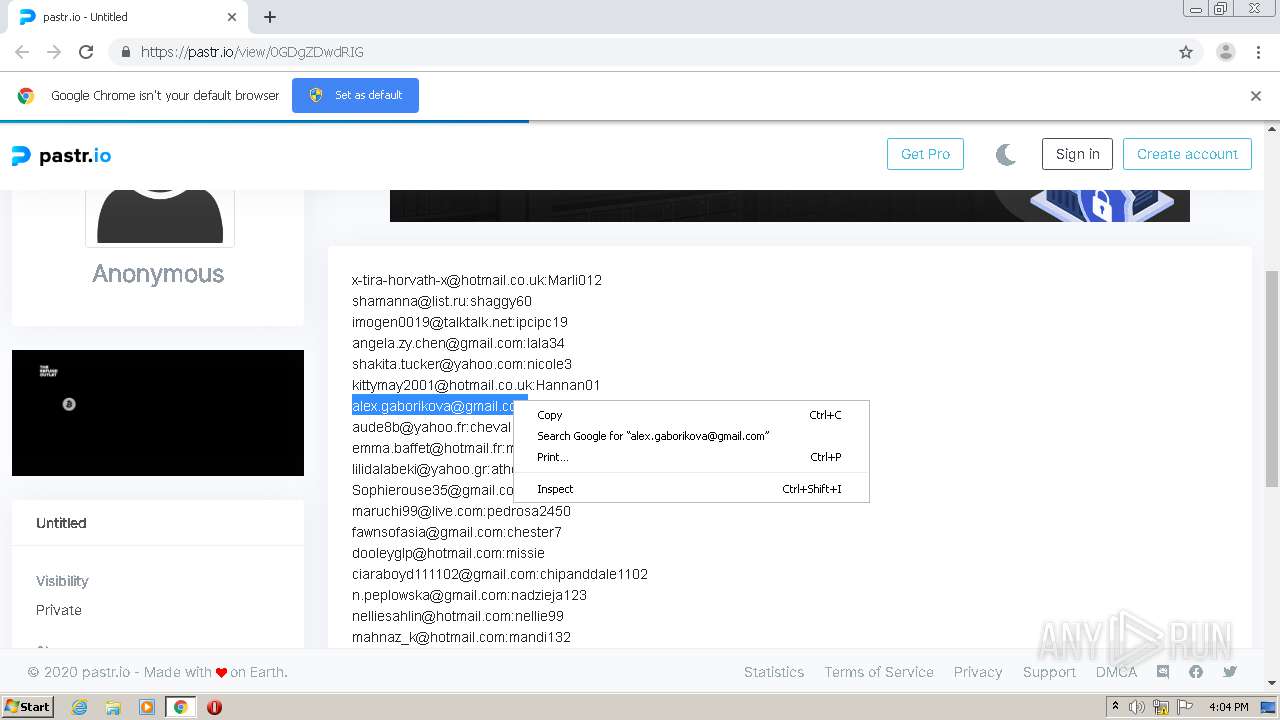Screen dimensions: 1280x720
Task: Select Search Google for alex.gaborikova@gmail.com
Action: point(691,436)
